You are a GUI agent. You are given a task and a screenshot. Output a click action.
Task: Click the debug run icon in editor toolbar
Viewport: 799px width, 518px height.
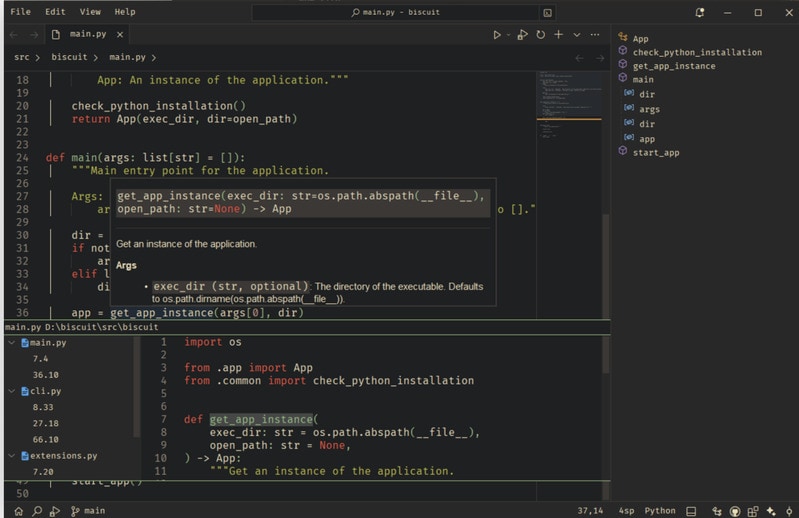click(521, 35)
